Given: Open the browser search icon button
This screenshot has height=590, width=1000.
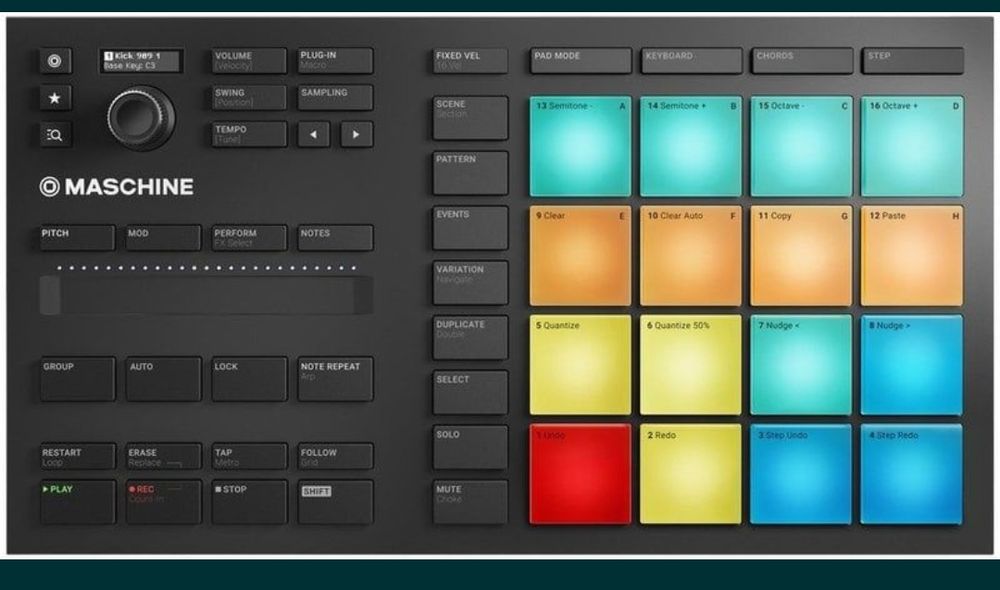Looking at the screenshot, I should pos(55,135).
